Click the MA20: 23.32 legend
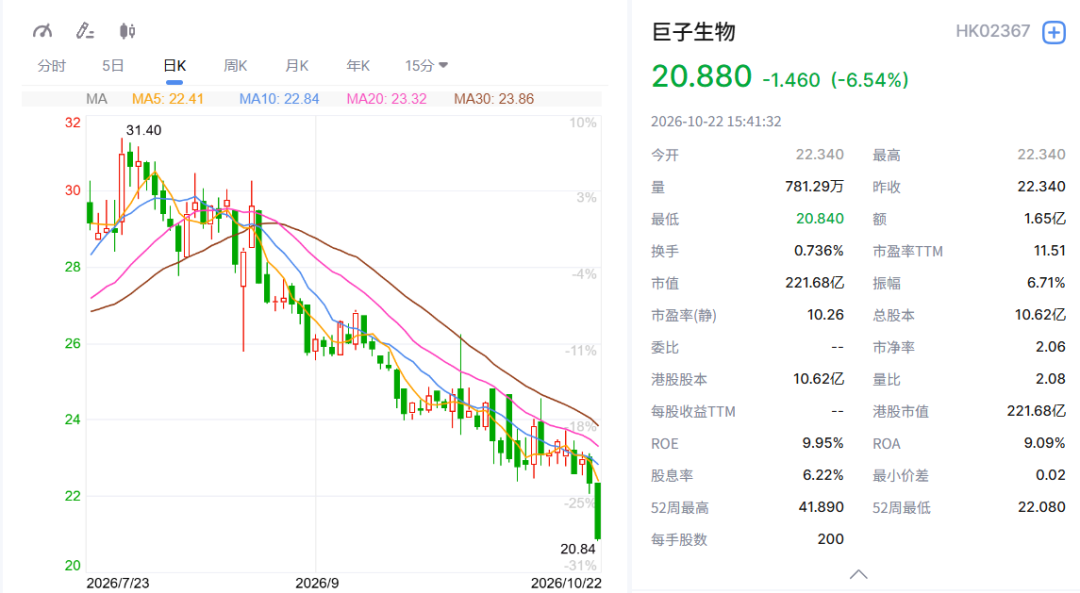 coord(386,98)
